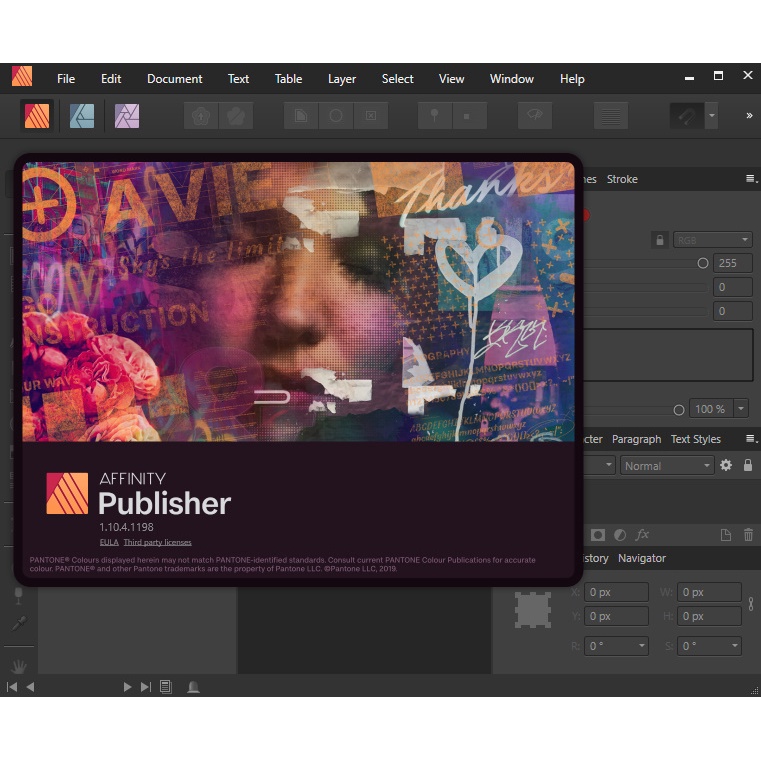Open the EULA link on splash screen
This screenshot has height=761, width=761.
coord(108,542)
